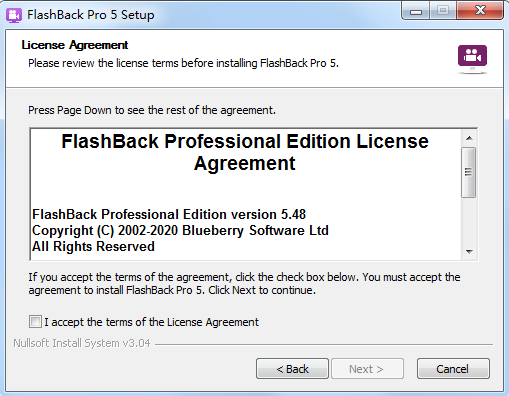The width and height of the screenshot is (509, 396).
Task: Click the Next > button
Action: [367, 369]
